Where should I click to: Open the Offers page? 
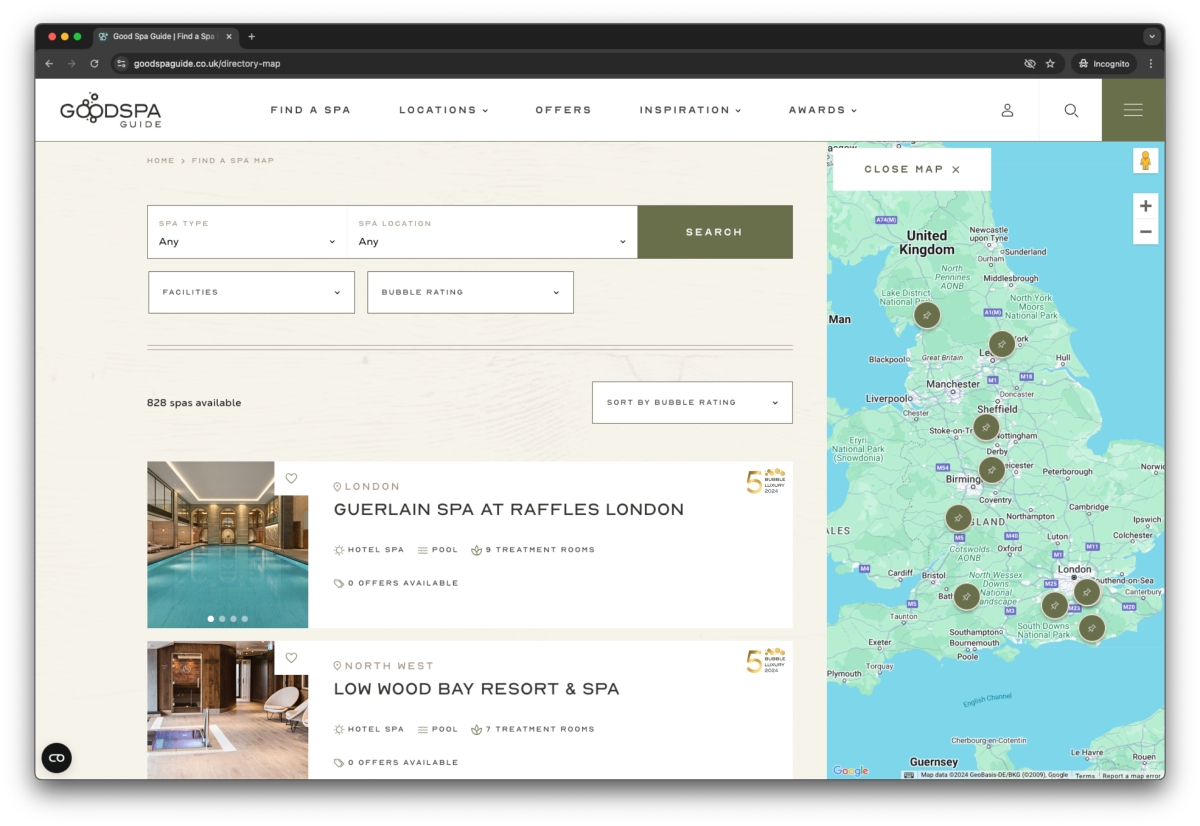[x=563, y=110]
